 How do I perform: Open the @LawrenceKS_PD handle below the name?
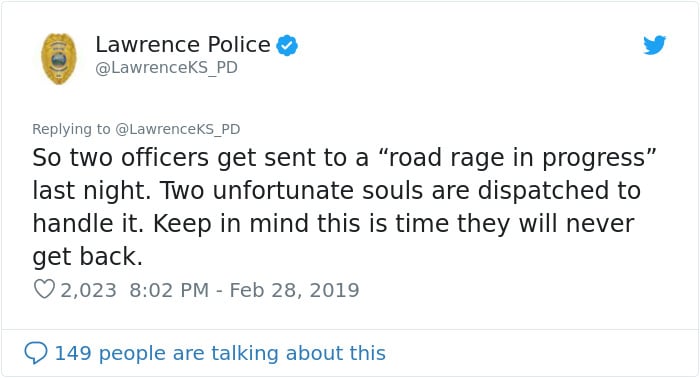pyautogui.click(x=167, y=68)
